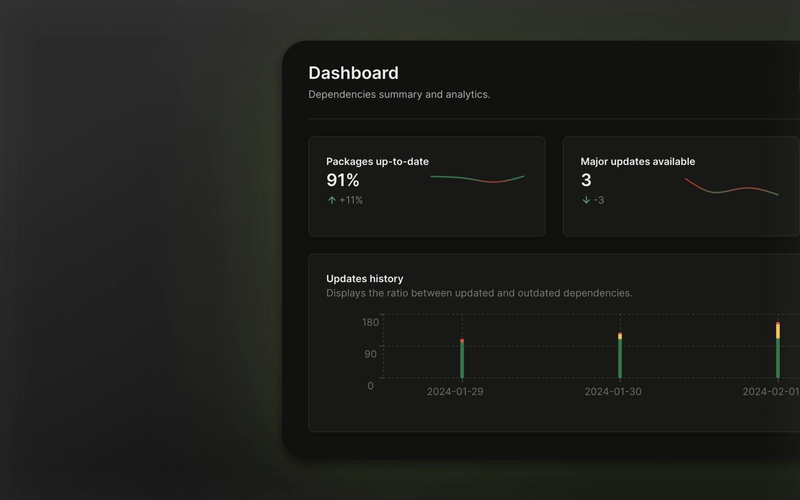The image size is (800, 500).
Task: Click the +11% change value
Action: point(351,200)
